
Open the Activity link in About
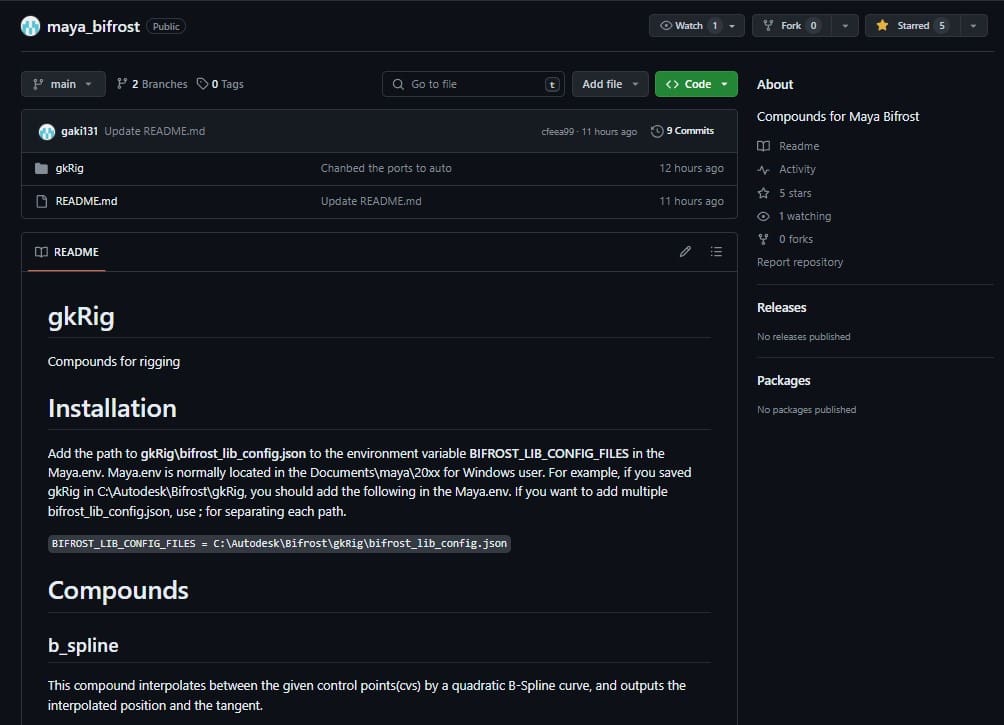point(797,169)
